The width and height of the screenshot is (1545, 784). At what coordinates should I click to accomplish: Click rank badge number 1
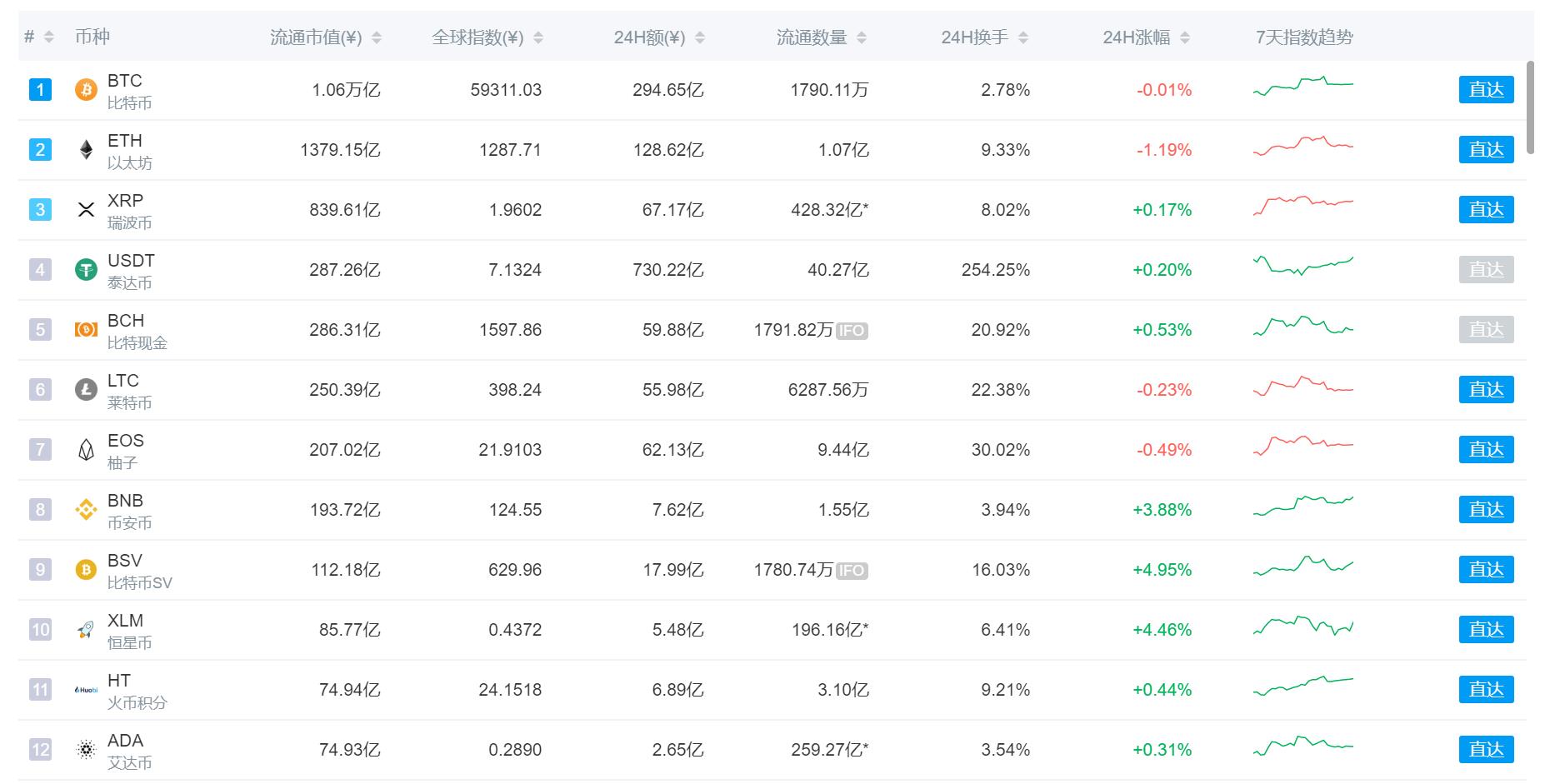[x=40, y=89]
